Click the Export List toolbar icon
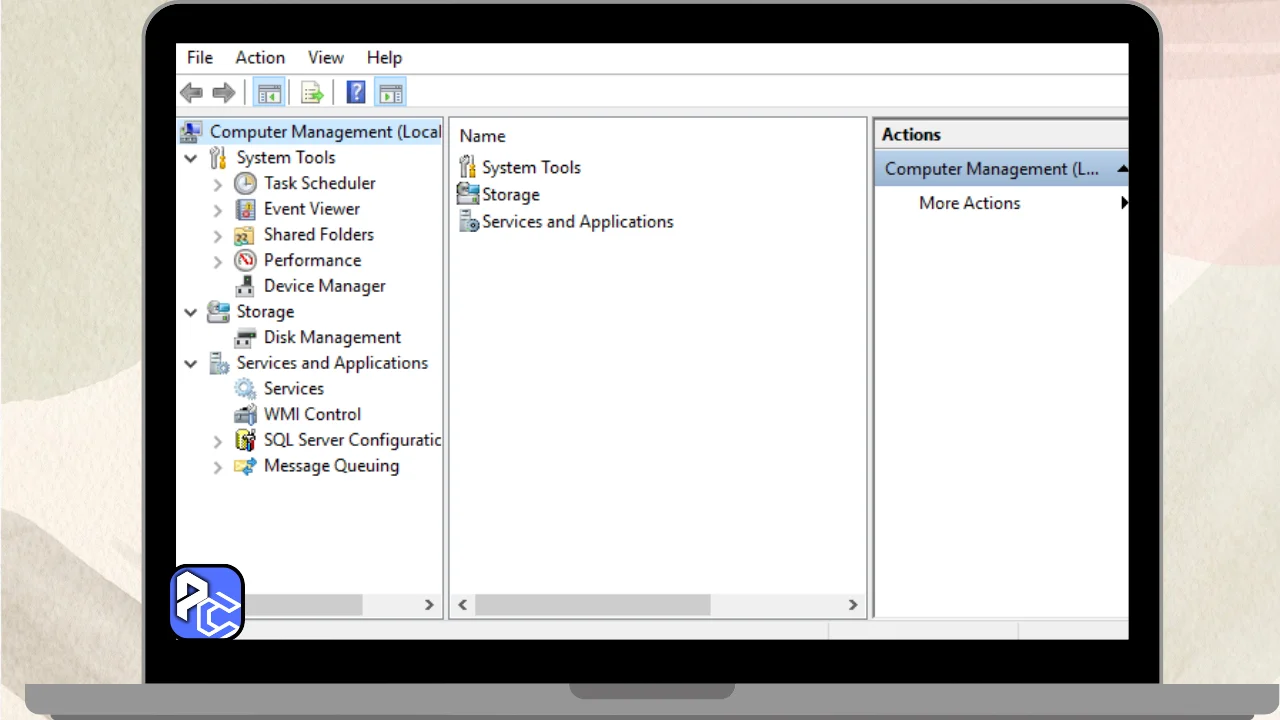This screenshot has width=1280, height=720. click(313, 93)
